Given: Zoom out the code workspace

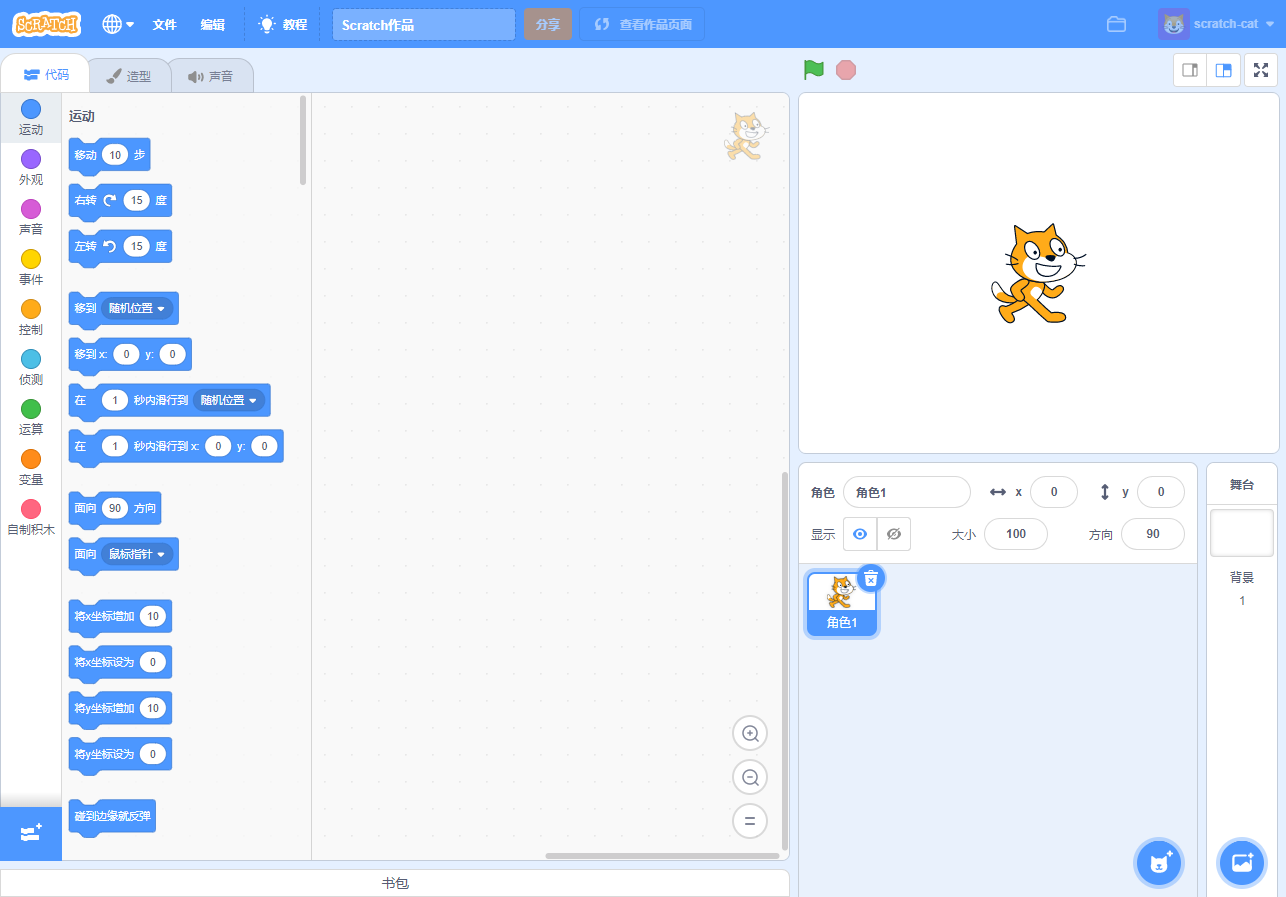Looking at the screenshot, I should point(750,777).
